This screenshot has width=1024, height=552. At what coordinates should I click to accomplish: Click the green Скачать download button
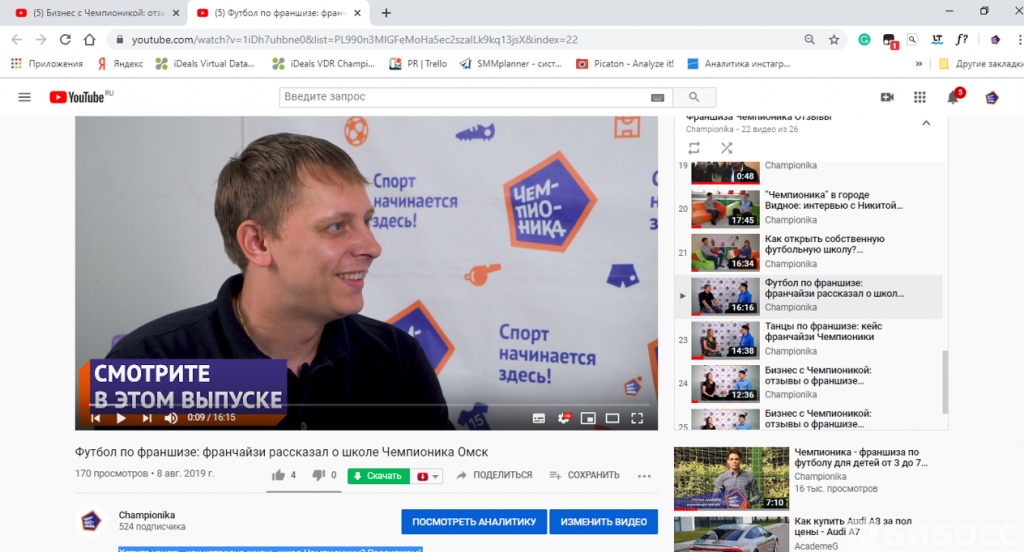(378, 476)
